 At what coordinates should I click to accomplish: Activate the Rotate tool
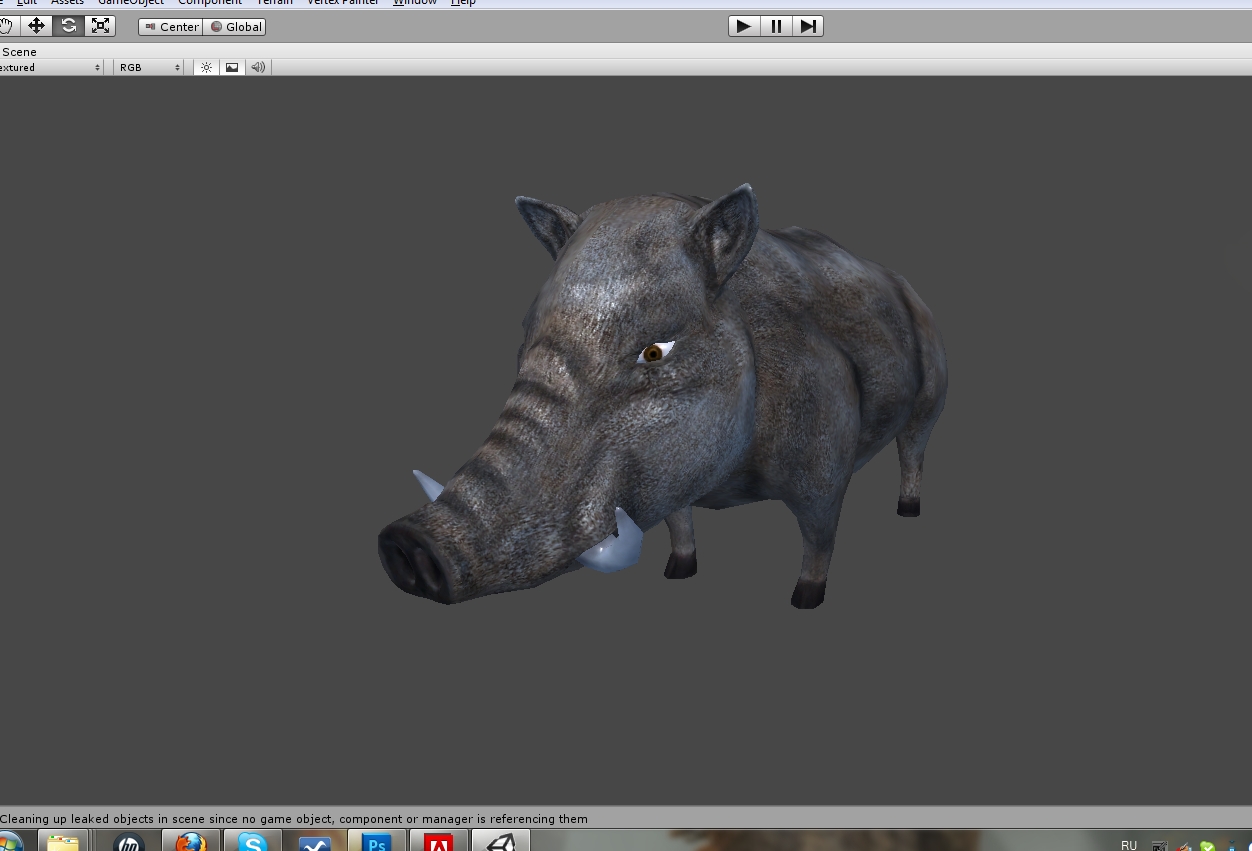click(68, 26)
